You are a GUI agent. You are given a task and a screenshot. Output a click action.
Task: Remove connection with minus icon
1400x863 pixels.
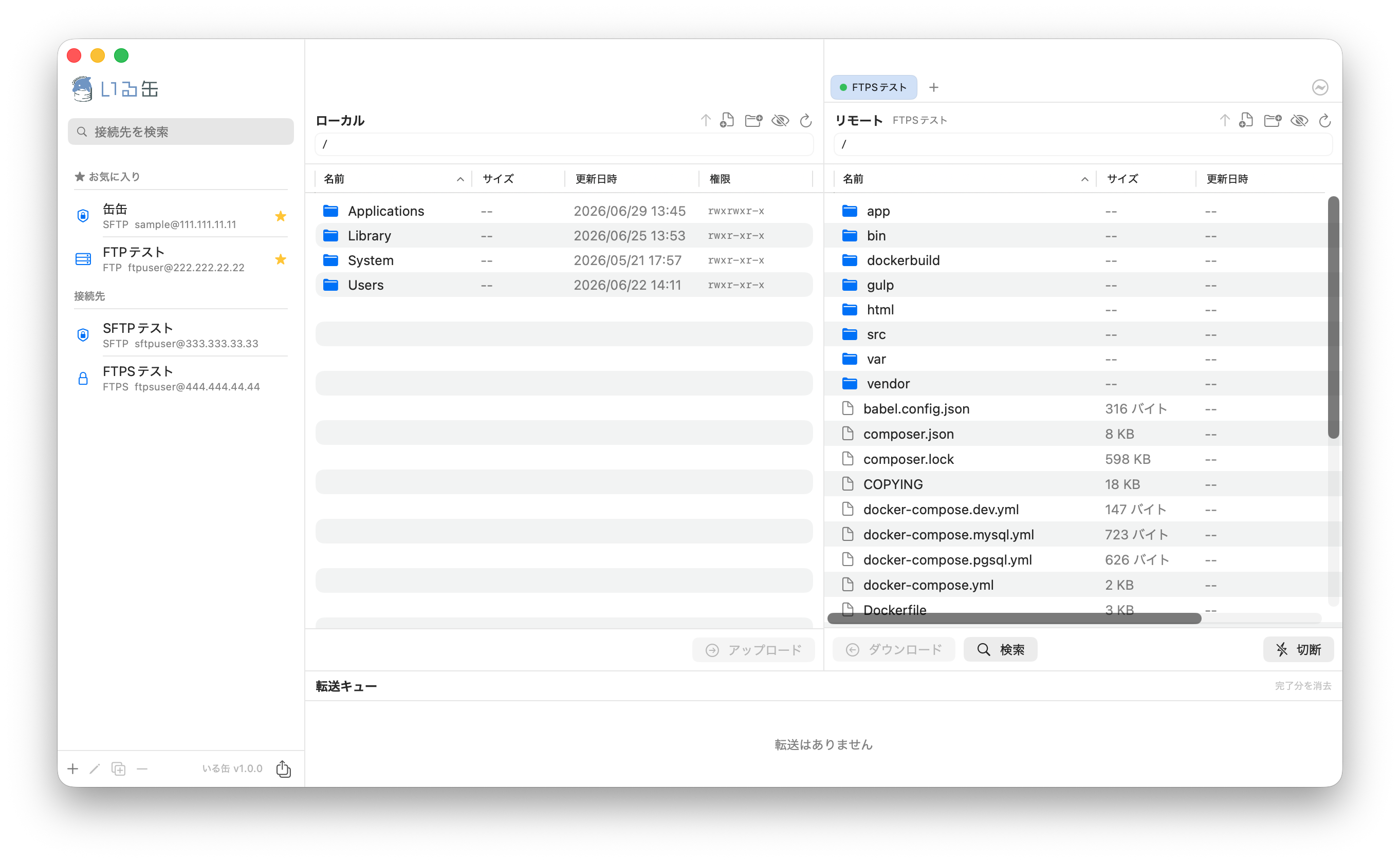coord(142,769)
